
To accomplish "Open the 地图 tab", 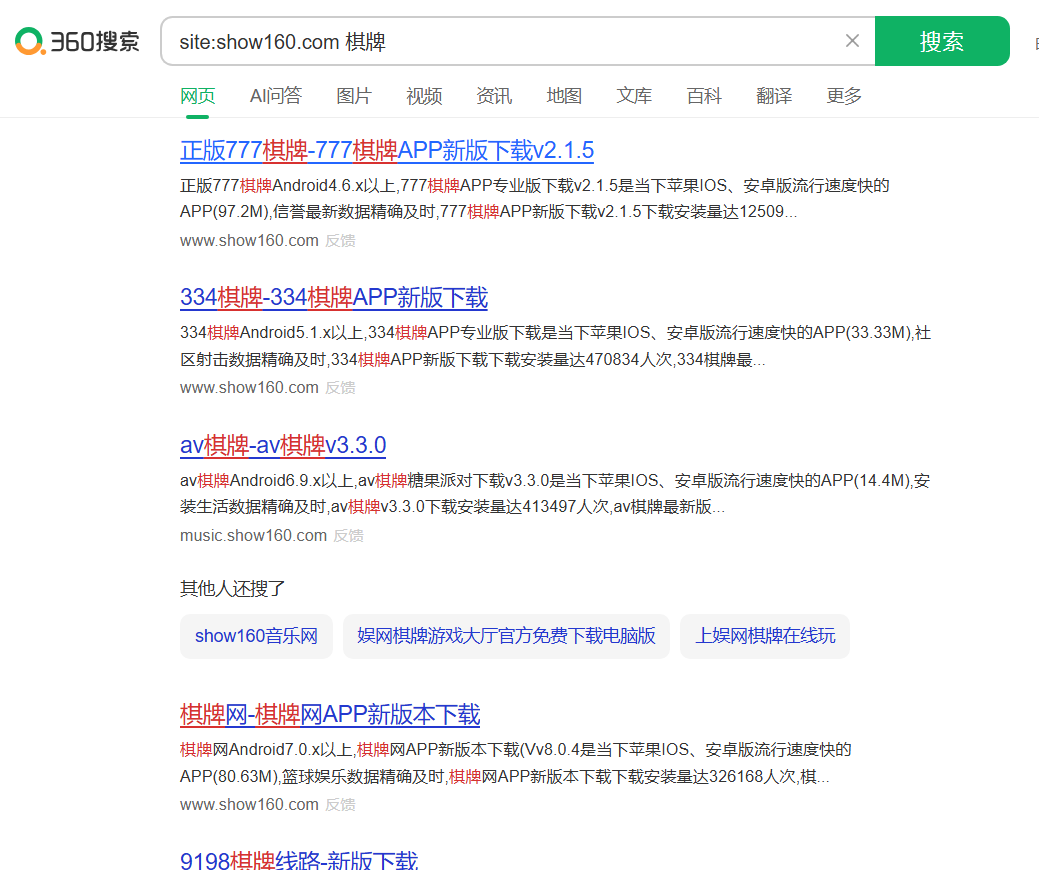I will [x=564, y=96].
